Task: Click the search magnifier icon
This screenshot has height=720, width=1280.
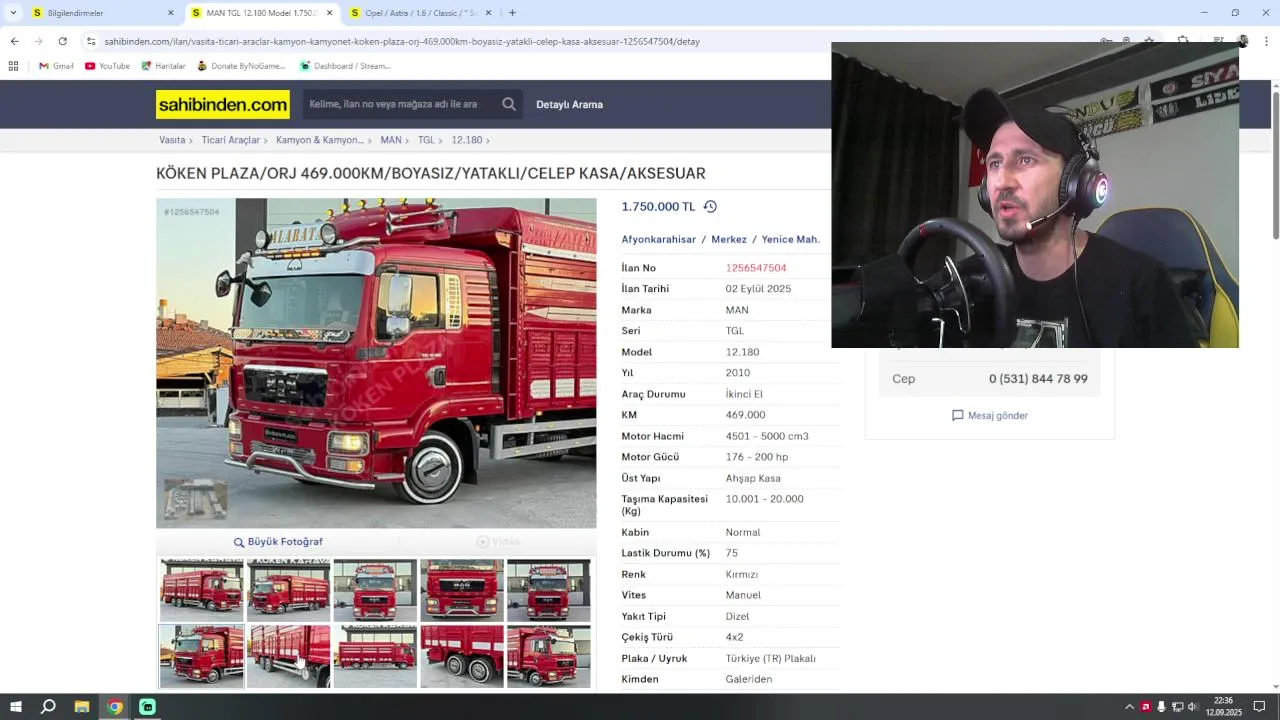Action: tap(509, 104)
